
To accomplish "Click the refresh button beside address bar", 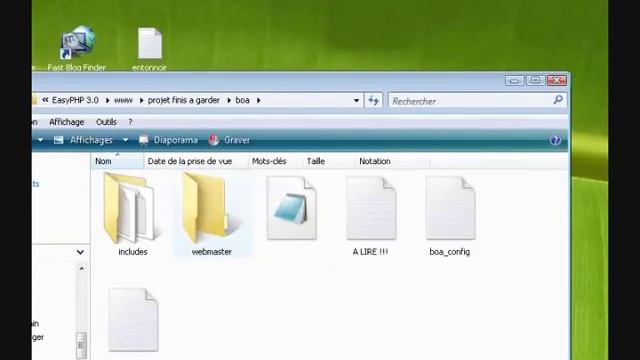I will [x=373, y=100].
